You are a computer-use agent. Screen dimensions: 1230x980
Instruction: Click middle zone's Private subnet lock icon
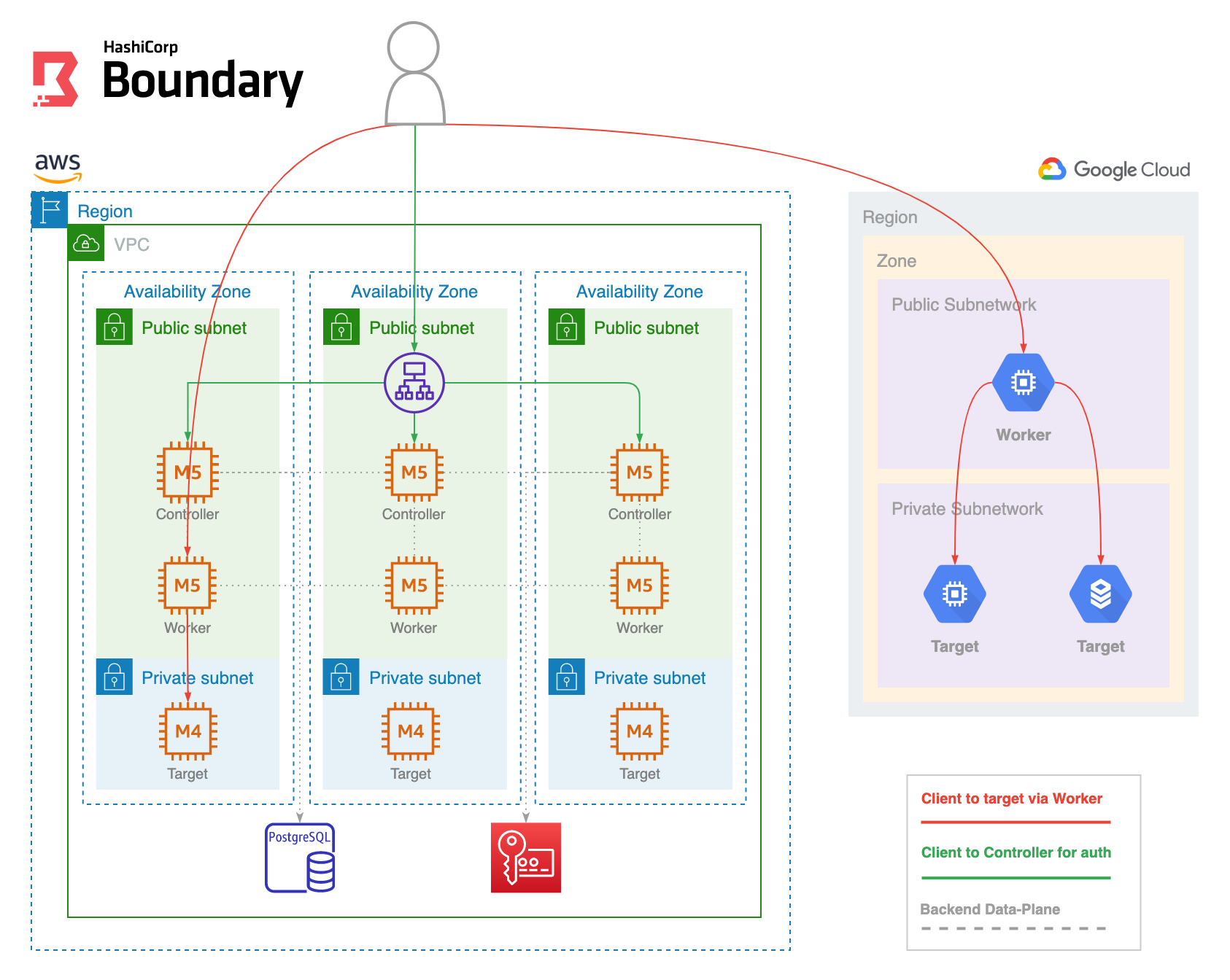tap(341, 677)
